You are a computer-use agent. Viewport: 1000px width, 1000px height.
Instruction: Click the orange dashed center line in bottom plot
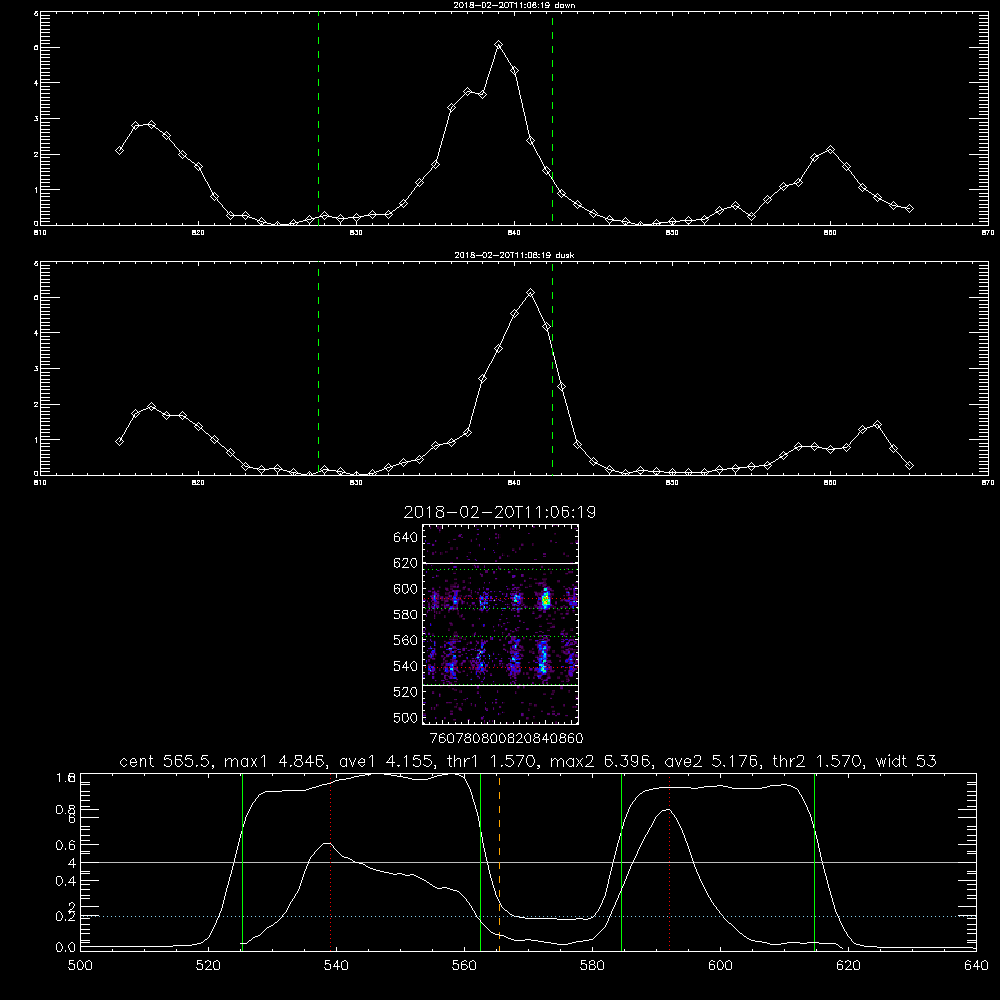[x=499, y=861]
